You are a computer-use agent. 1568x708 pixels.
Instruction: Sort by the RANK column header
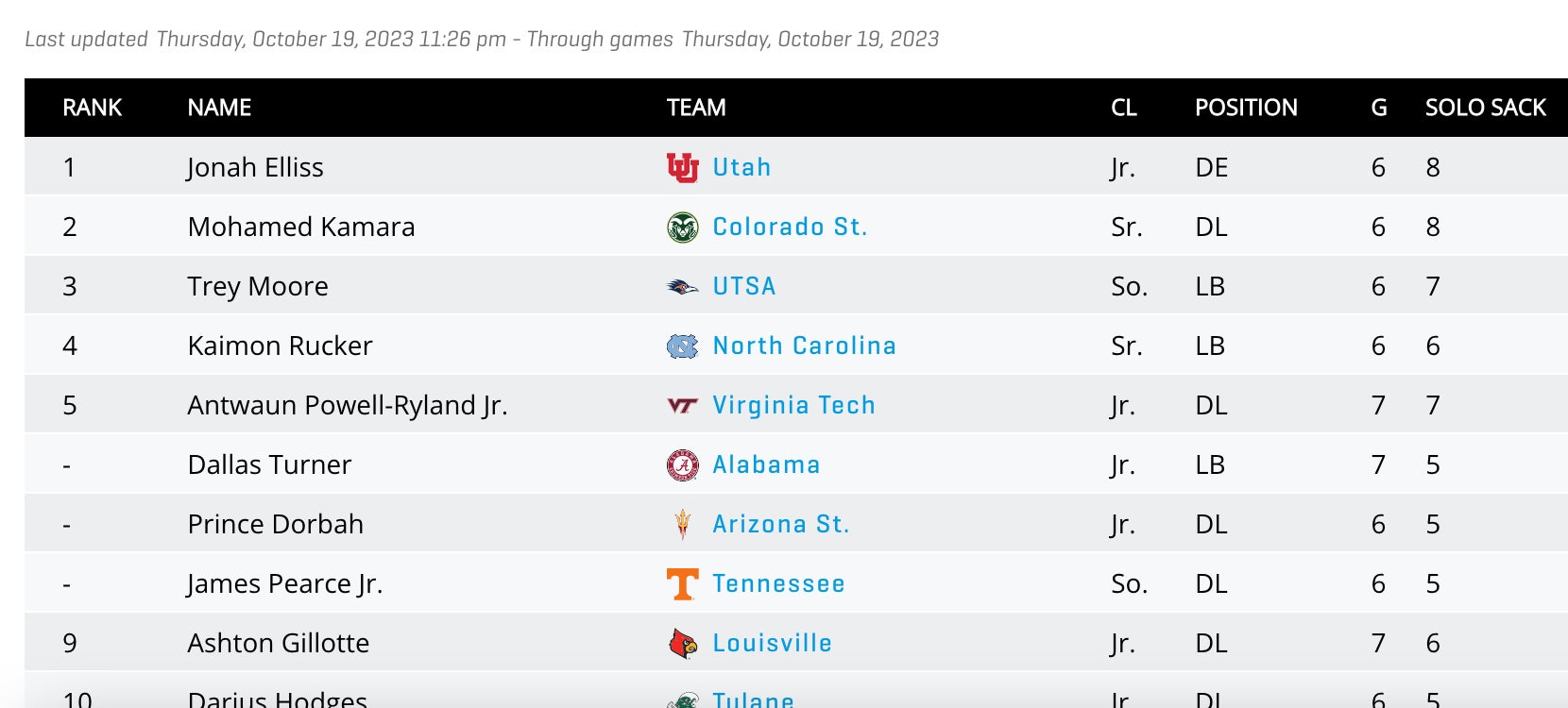click(x=92, y=108)
